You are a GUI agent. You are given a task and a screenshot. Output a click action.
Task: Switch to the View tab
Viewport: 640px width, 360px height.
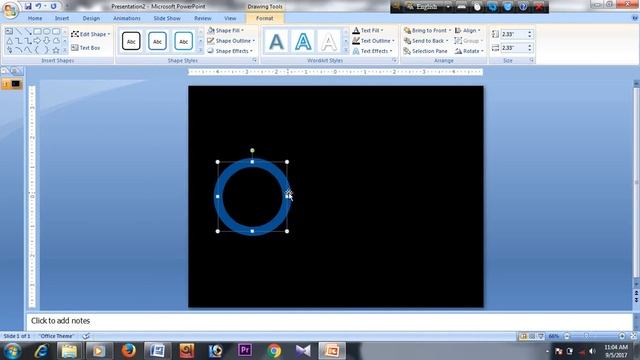pos(230,18)
